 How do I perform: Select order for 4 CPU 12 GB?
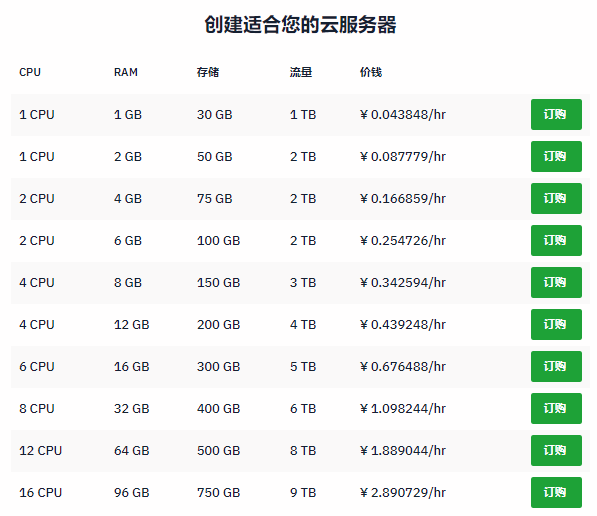(556, 324)
